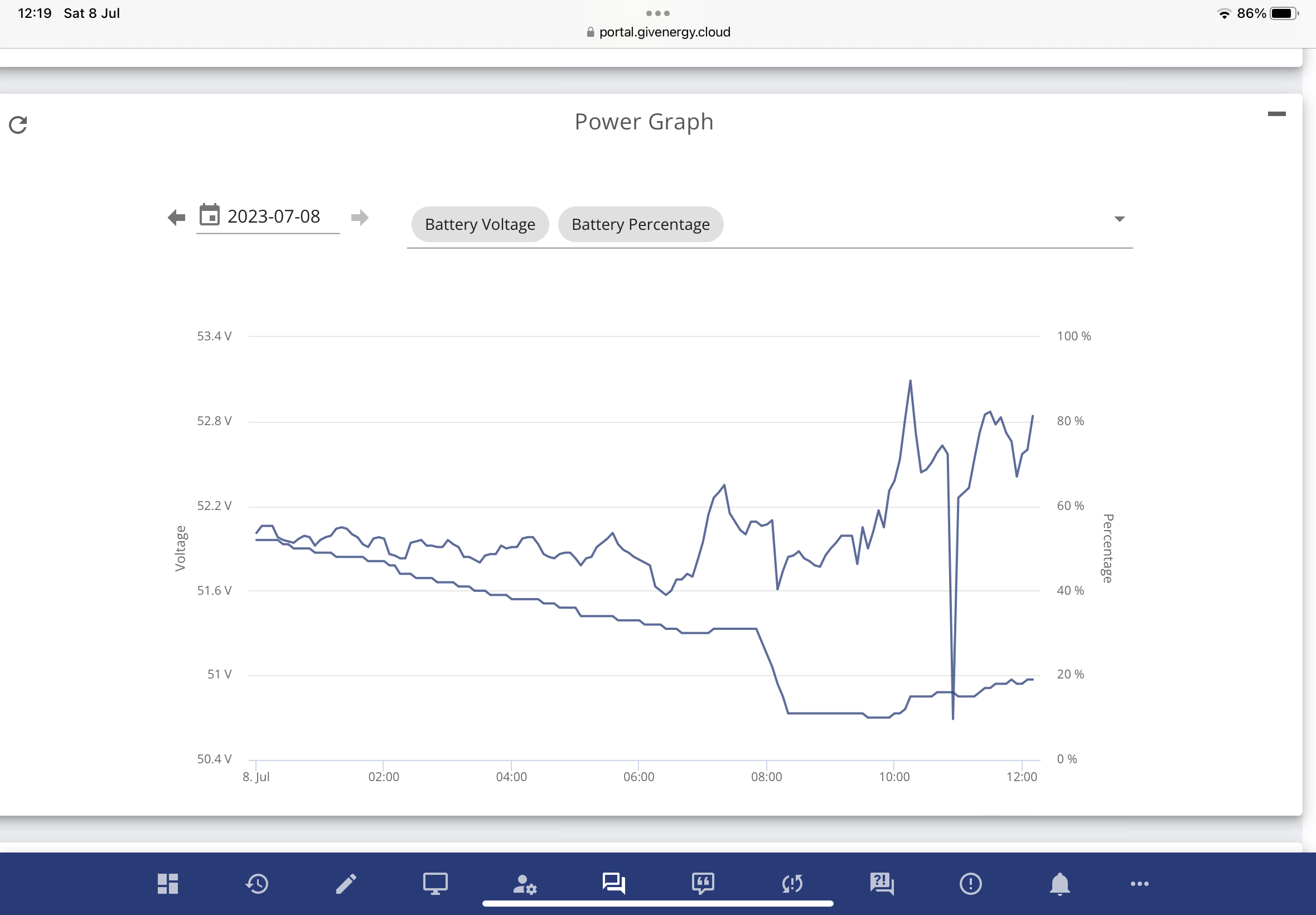Open the chat messages icon
Viewport: 1316px width, 915px height.
[x=613, y=883]
